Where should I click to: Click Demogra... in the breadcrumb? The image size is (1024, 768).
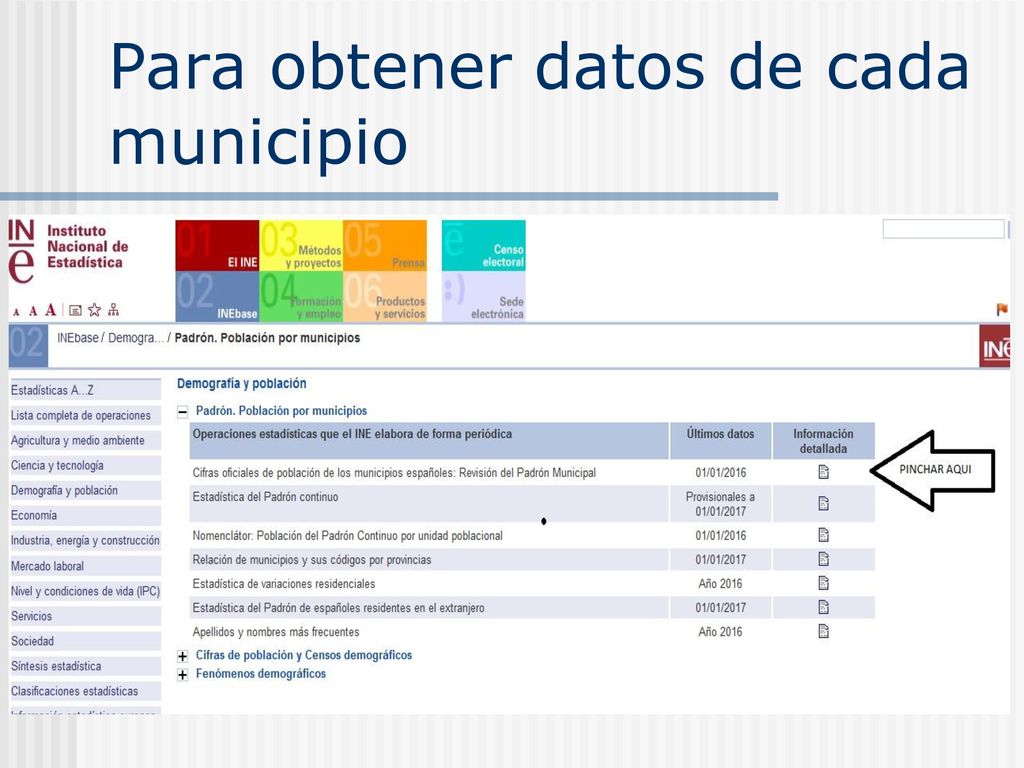[136, 338]
